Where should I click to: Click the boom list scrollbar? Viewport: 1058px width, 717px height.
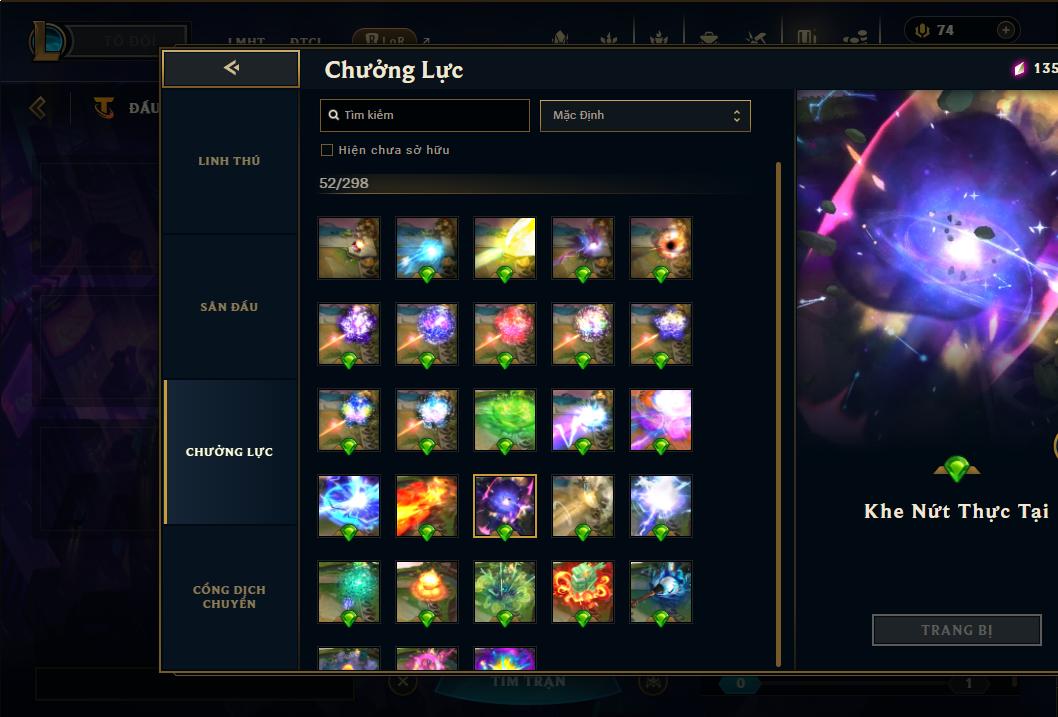778,414
